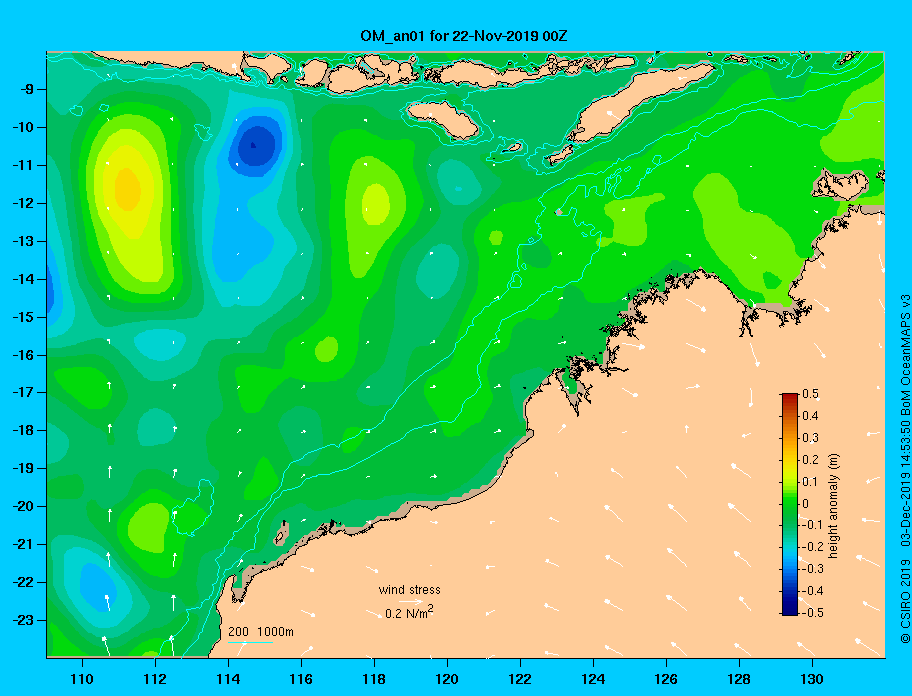This screenshot has width=912, height=696.
Task: Click the longitude label "122"
Action: click(x=520, y=679)
